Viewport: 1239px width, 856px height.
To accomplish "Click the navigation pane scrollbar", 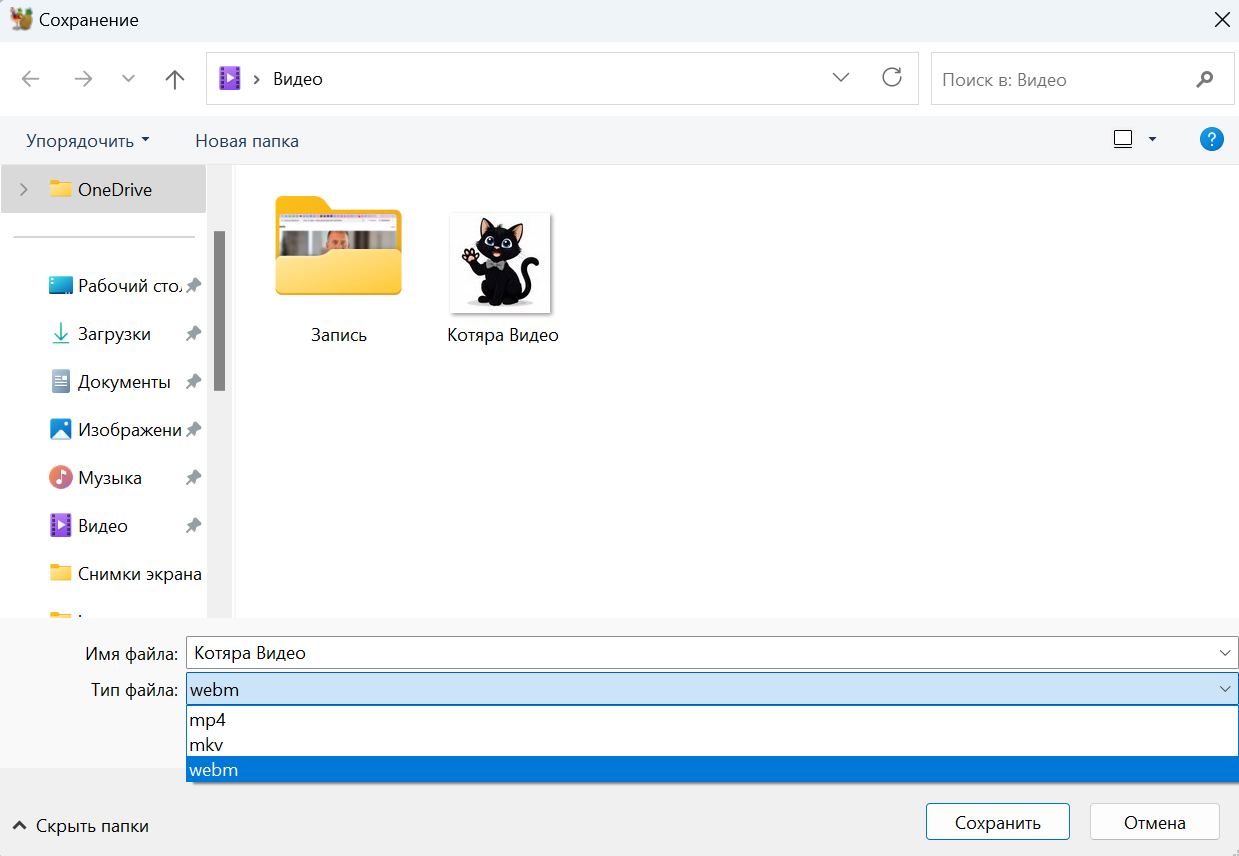I will (220, 310).
